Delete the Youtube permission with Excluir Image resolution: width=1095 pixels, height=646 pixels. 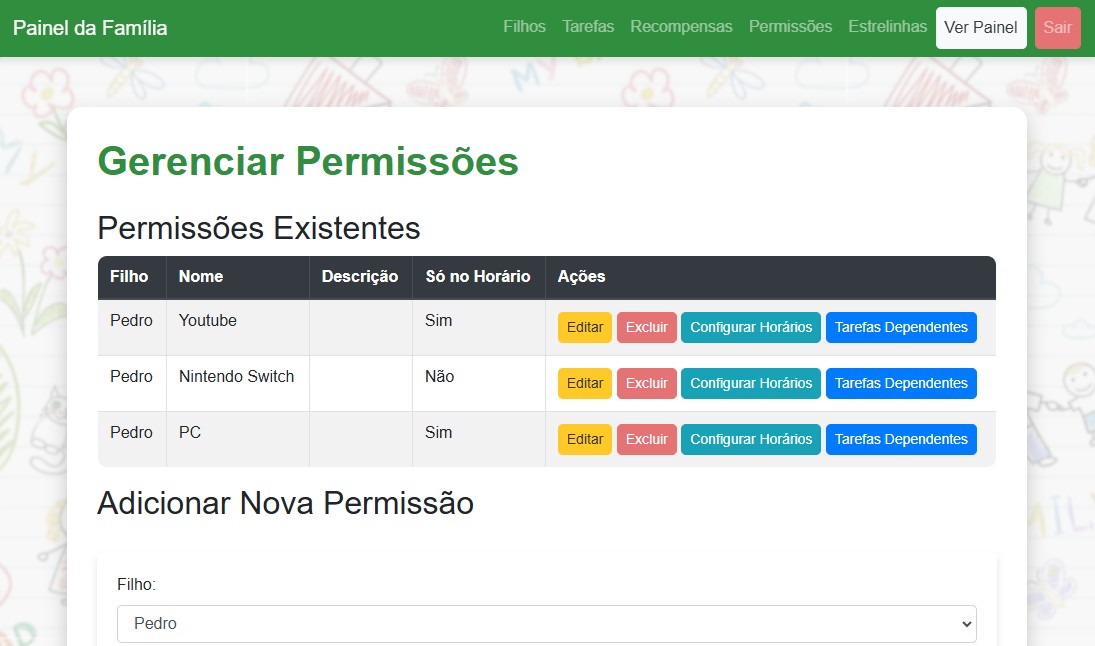click(x=647, y=328)
